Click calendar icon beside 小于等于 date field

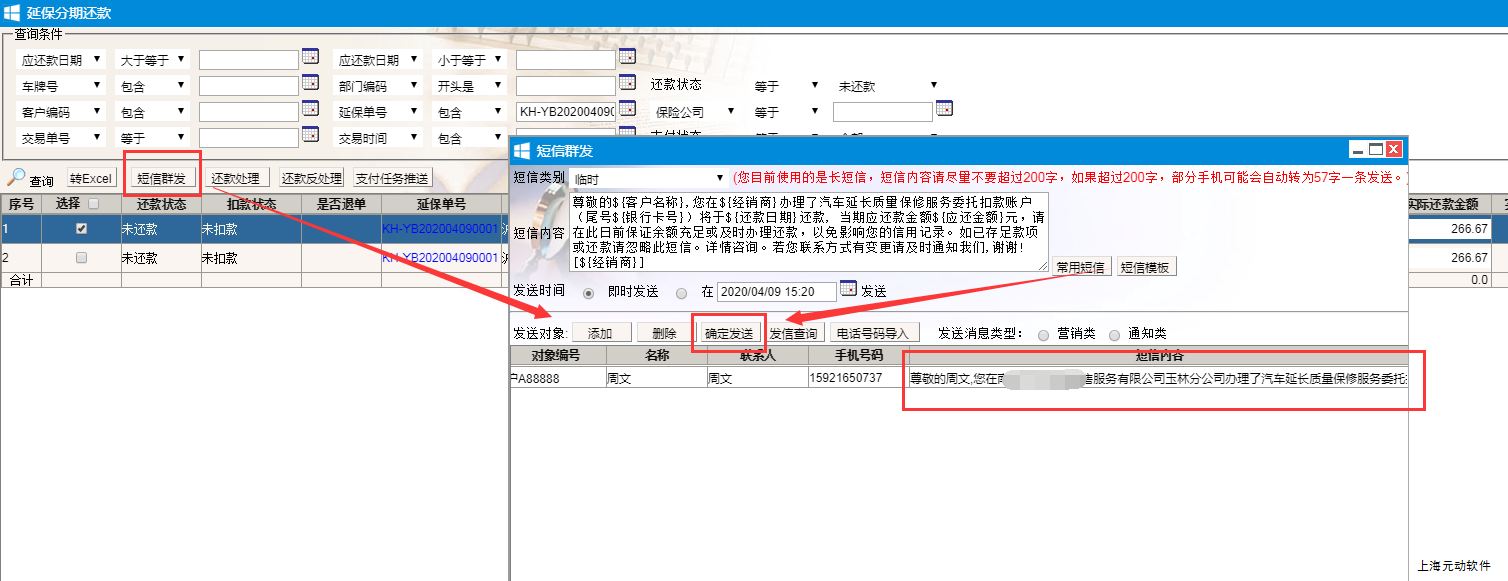pos(627,58)
